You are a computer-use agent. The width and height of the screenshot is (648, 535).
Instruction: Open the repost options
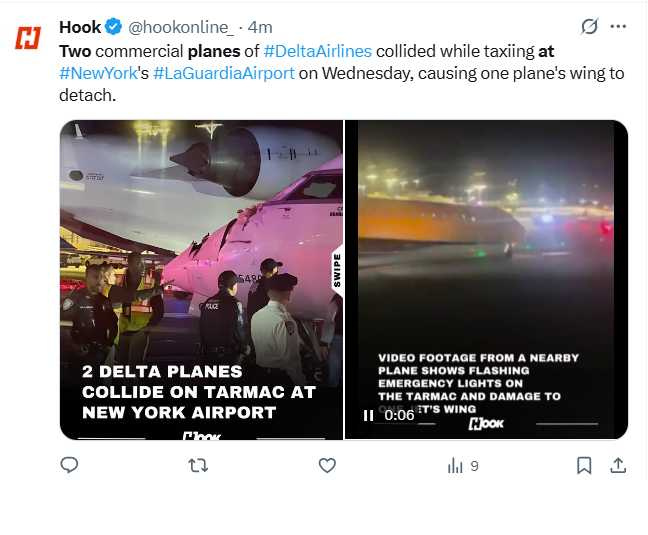pos(198,465)
